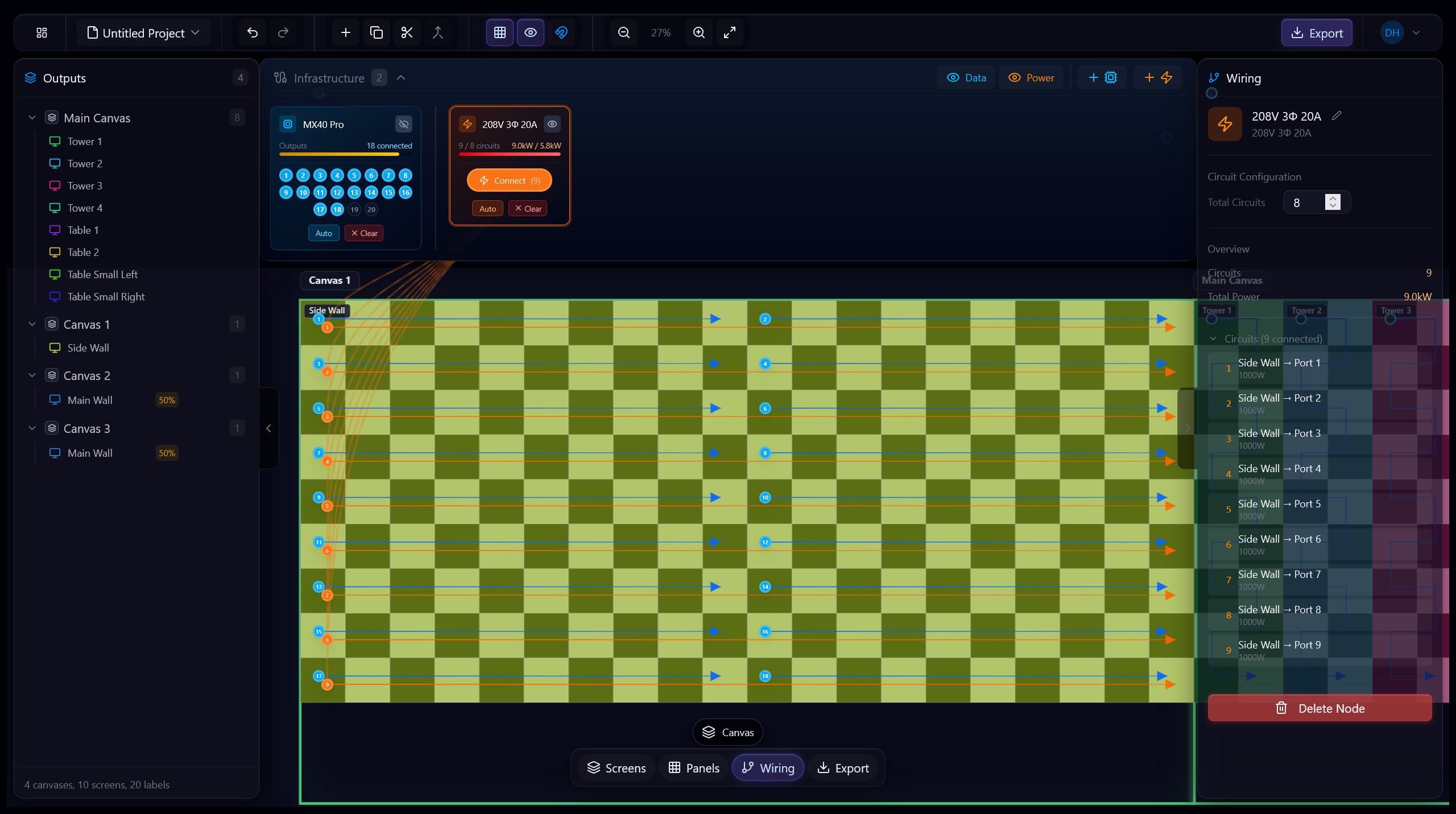Viewport: 1456px width, 814px height.
Task: Hide the MX40 Pro node with its eye toggle
Action: [404, 124]
